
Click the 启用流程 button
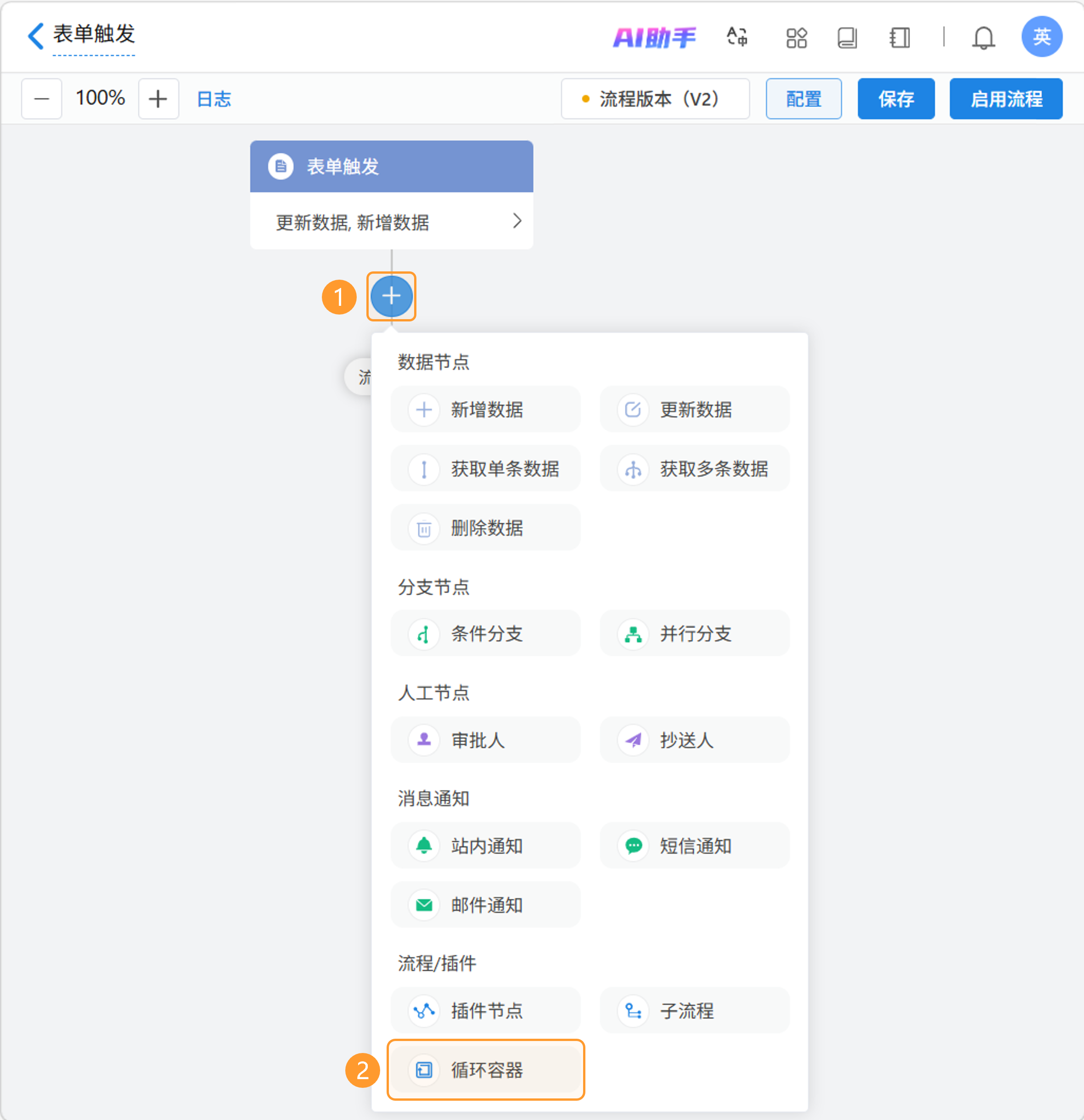coord(1005,99)
